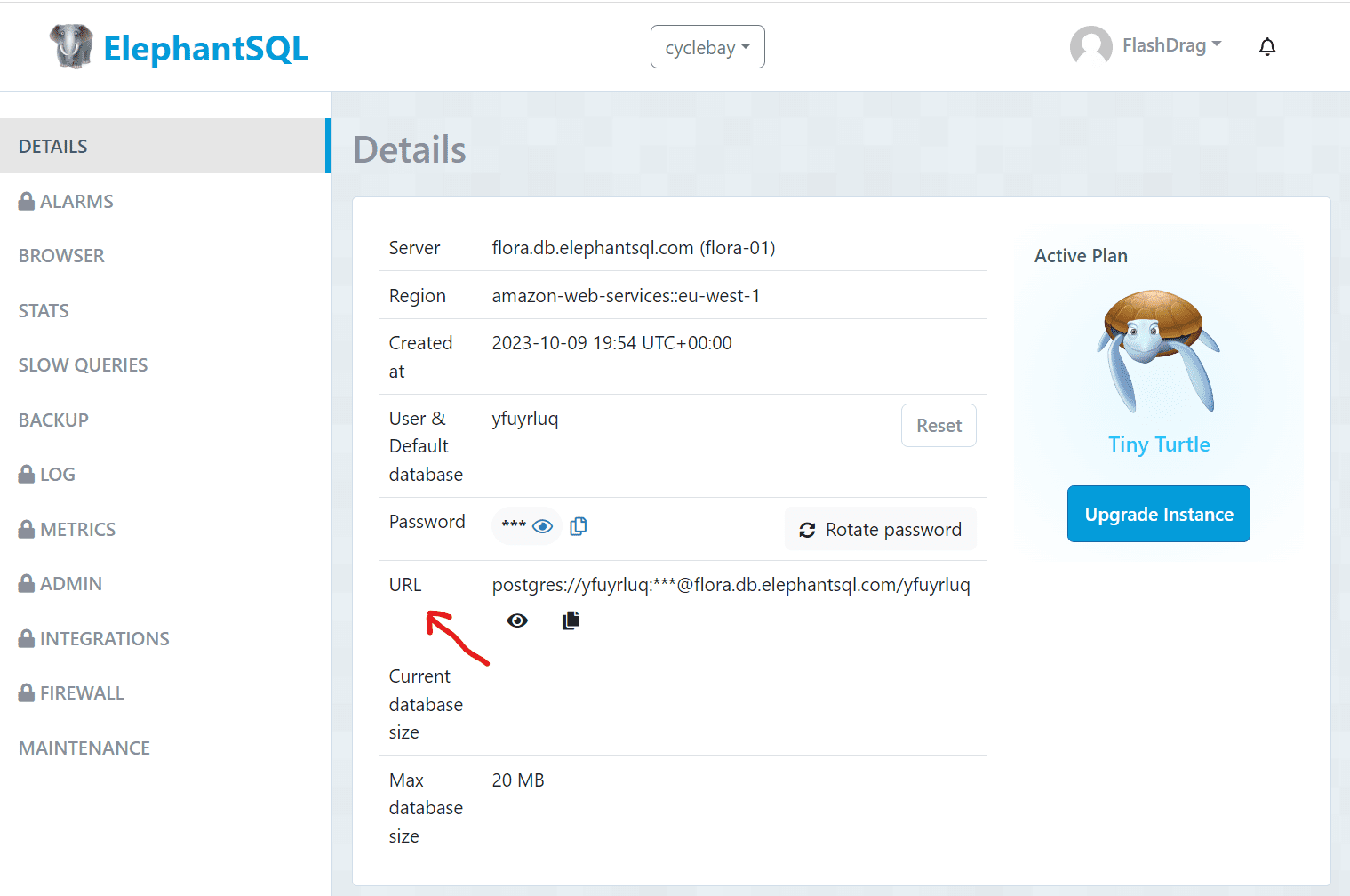Click the masked *** password value
This screenshot has height=896, width=1350.
click(x=514, y=525)
